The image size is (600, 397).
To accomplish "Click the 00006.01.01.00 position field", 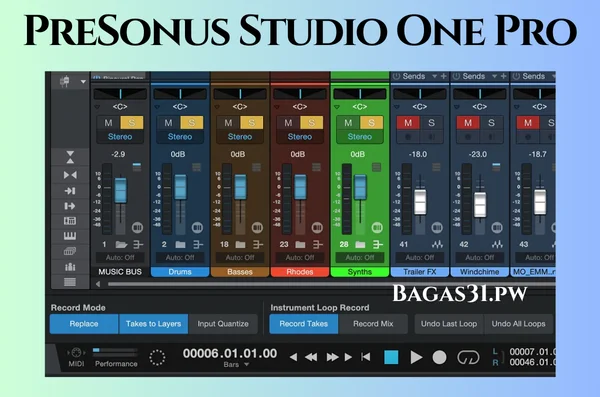I will click(230, 353).
